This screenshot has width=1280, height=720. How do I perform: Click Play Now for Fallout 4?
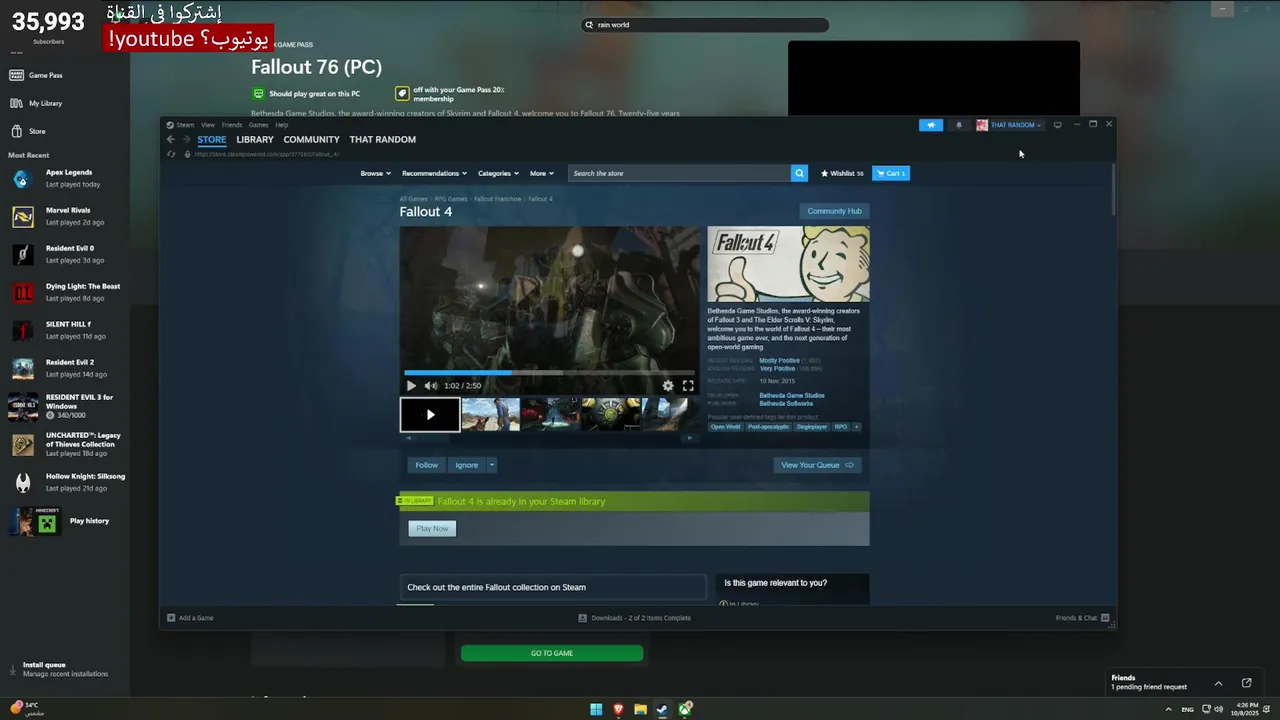(432, 528)
